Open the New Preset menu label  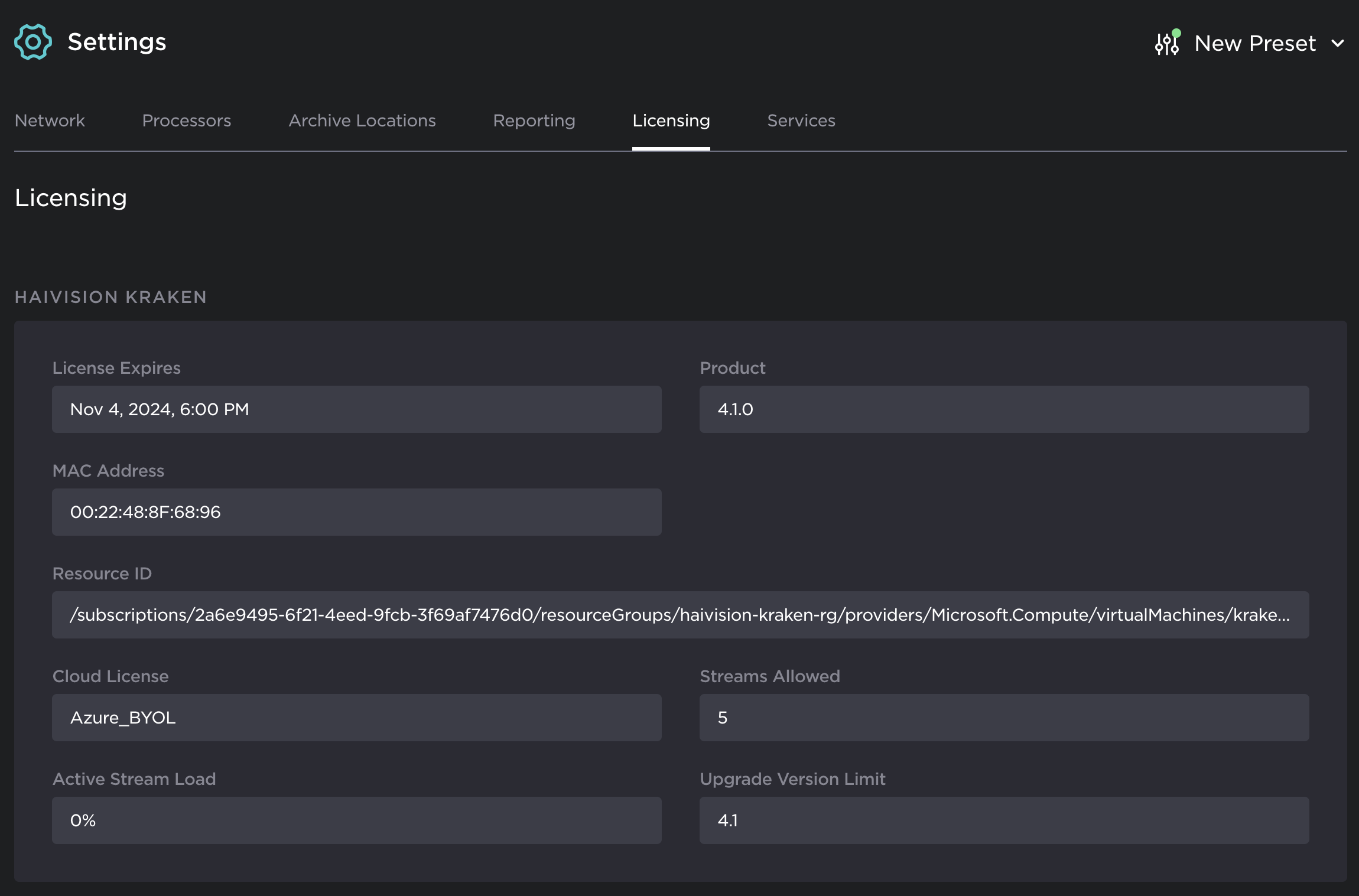click(x=1254, y=43)
